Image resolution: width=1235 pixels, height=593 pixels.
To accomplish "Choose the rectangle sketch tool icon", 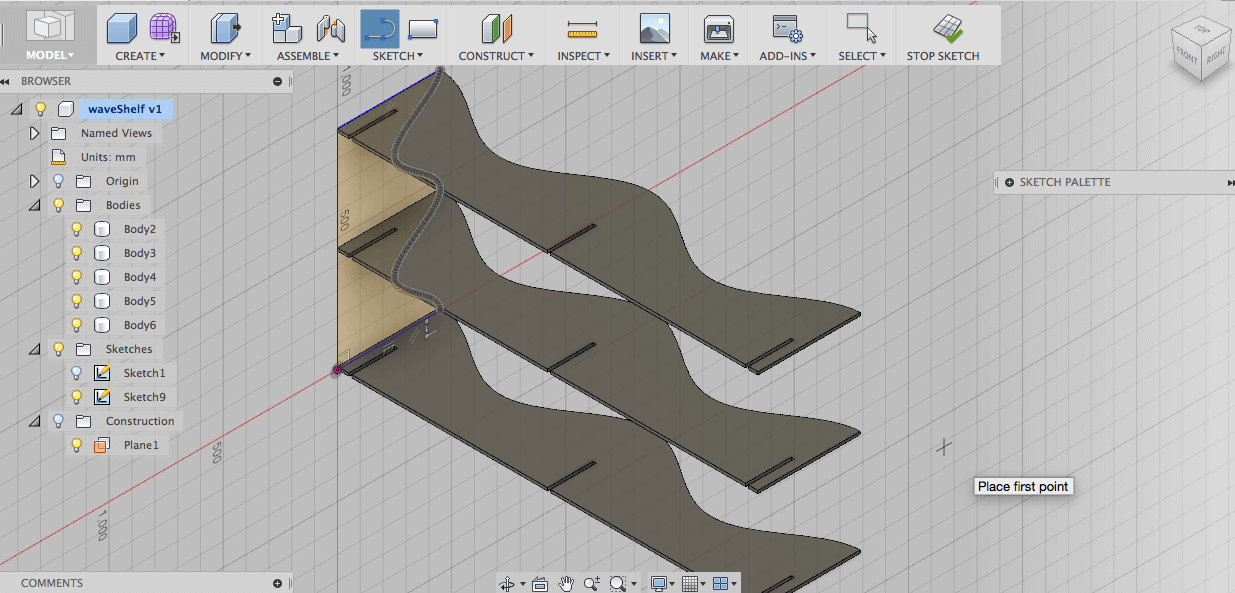I will pyautogui.click(x=423, y=28).
